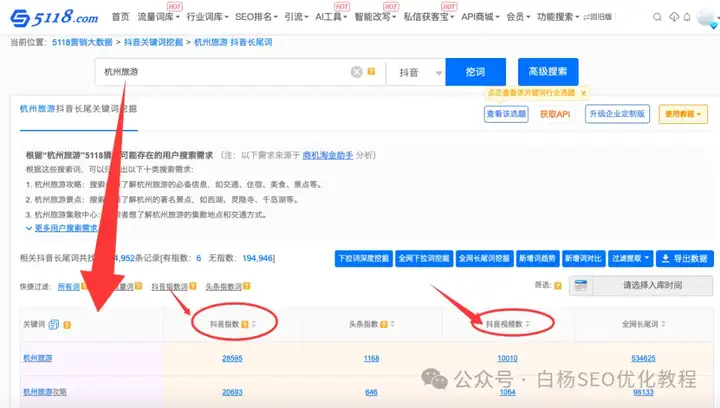Switch to old version via 回旧版
Viewport: 720px width, 408px height.
click(598, 17)
